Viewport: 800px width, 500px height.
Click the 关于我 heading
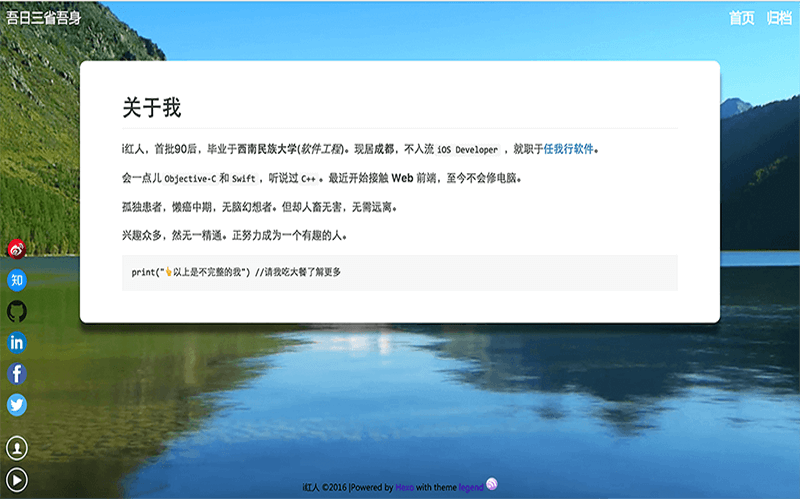151,107
